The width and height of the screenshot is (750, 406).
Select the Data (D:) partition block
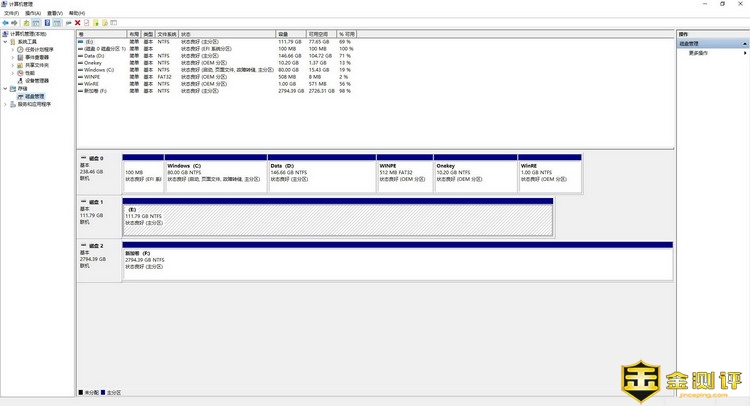click(x=321, y=174)
